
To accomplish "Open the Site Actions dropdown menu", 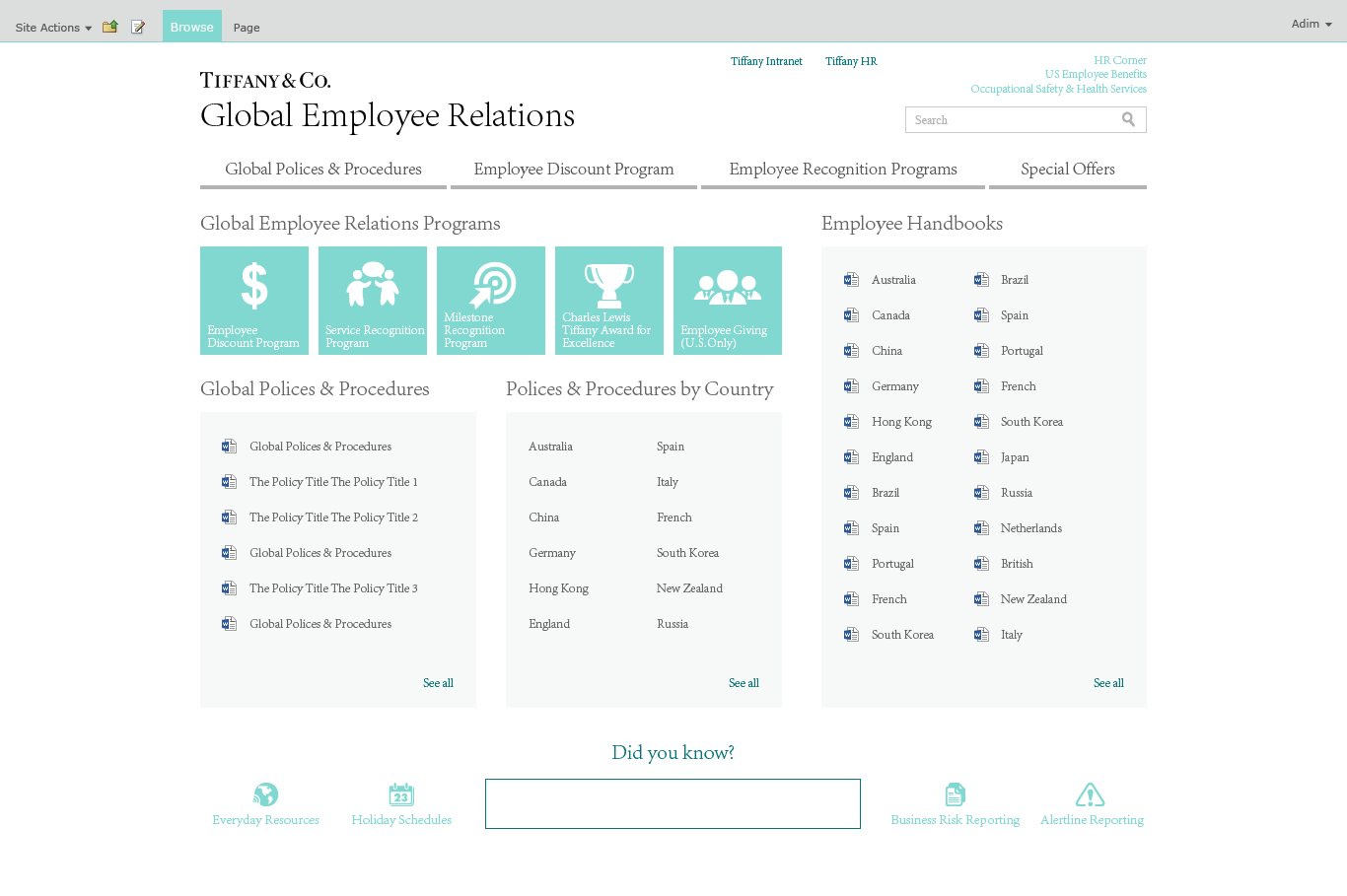I will click(x=53, y=28).
